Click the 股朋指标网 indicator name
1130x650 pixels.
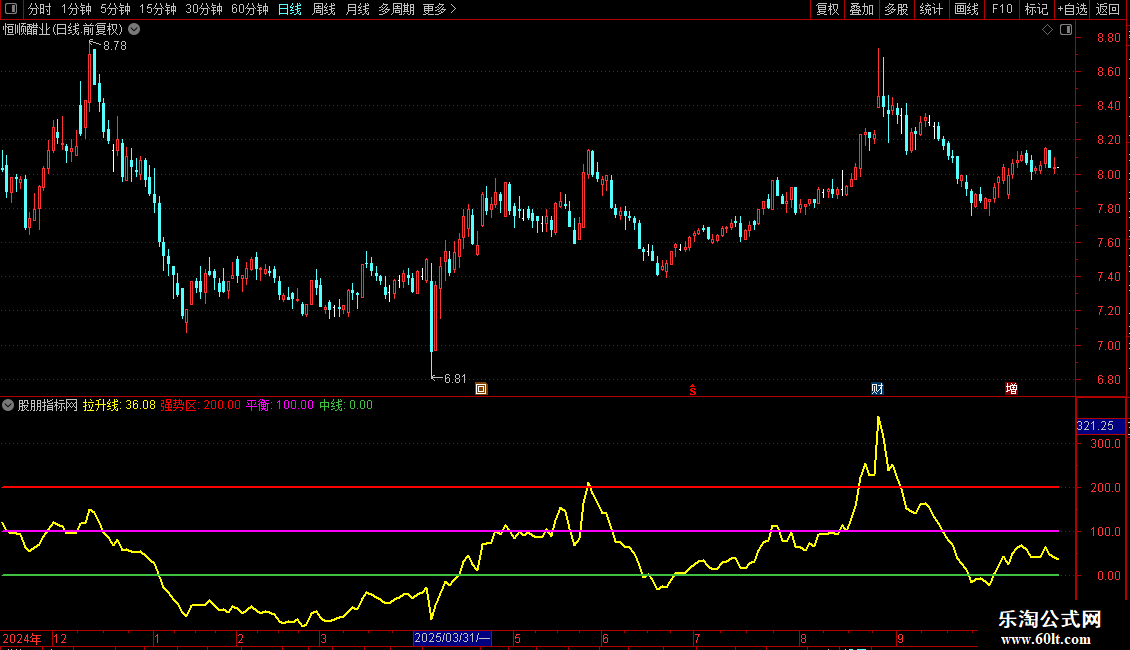pos(48,405)
